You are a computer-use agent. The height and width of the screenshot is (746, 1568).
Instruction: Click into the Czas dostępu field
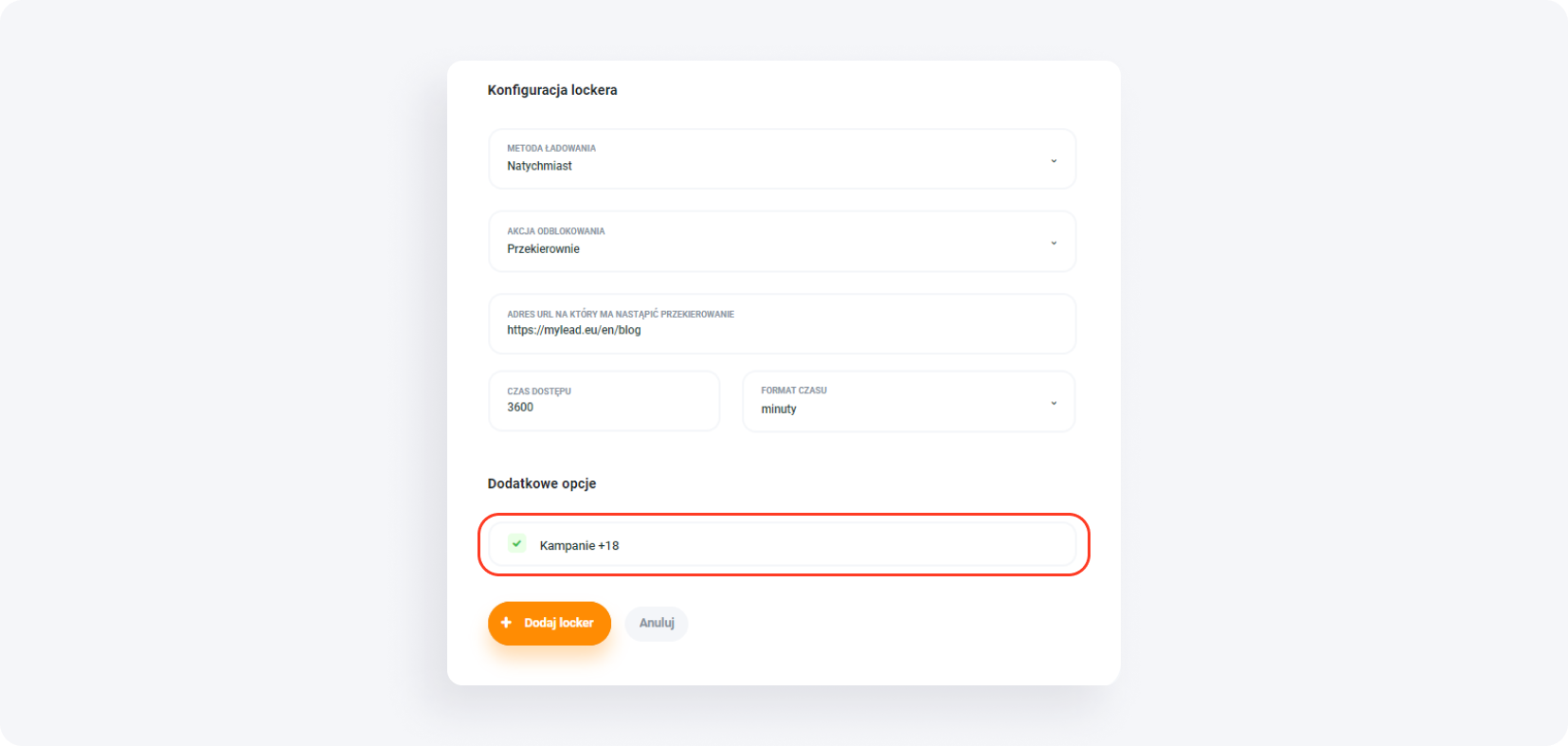[x=604, y=408]
